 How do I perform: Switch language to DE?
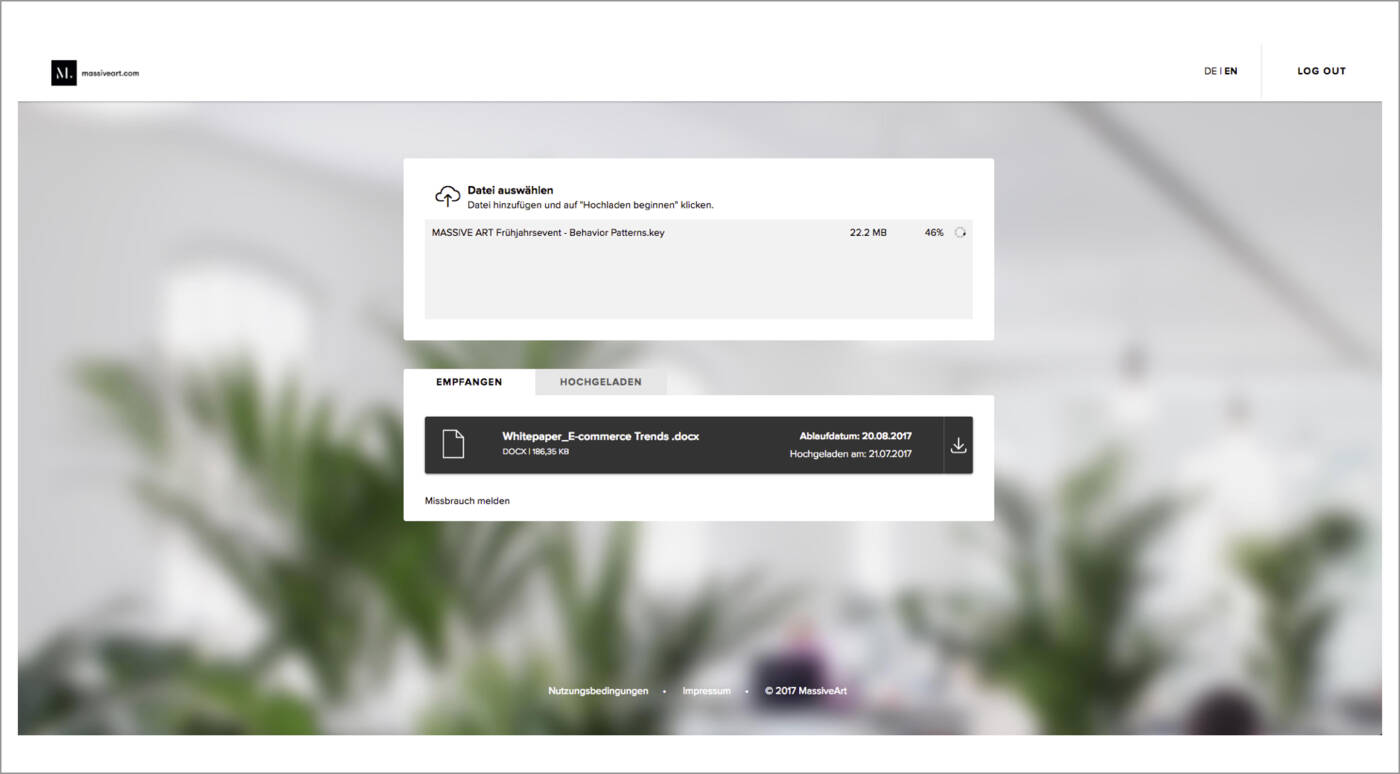point(1210,71)
